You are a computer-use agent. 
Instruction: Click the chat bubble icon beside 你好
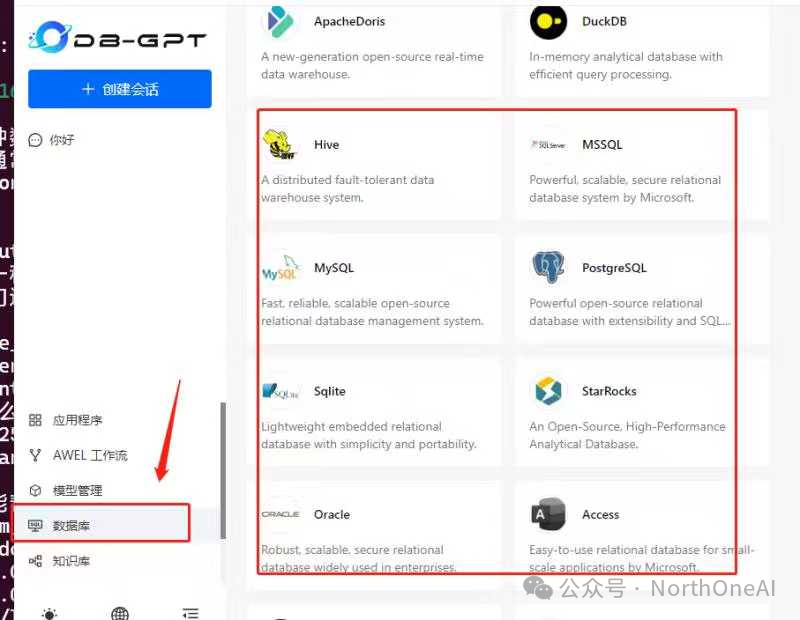pyautogui.click(x=35, y=140)
